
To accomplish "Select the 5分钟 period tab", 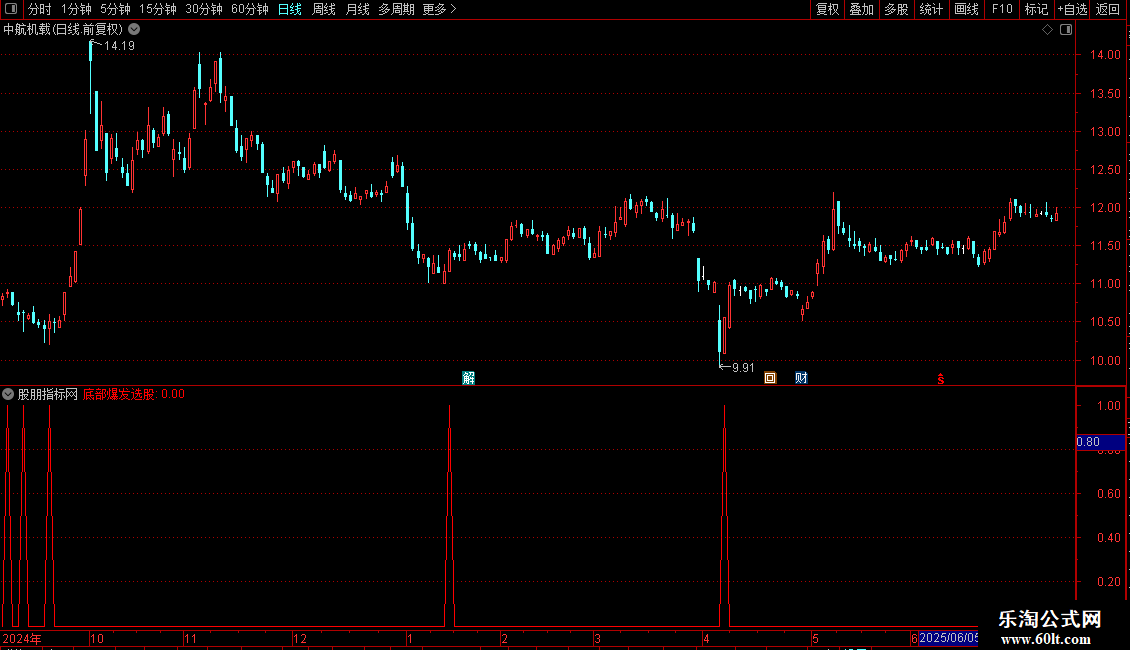I will tap(115, 9).
